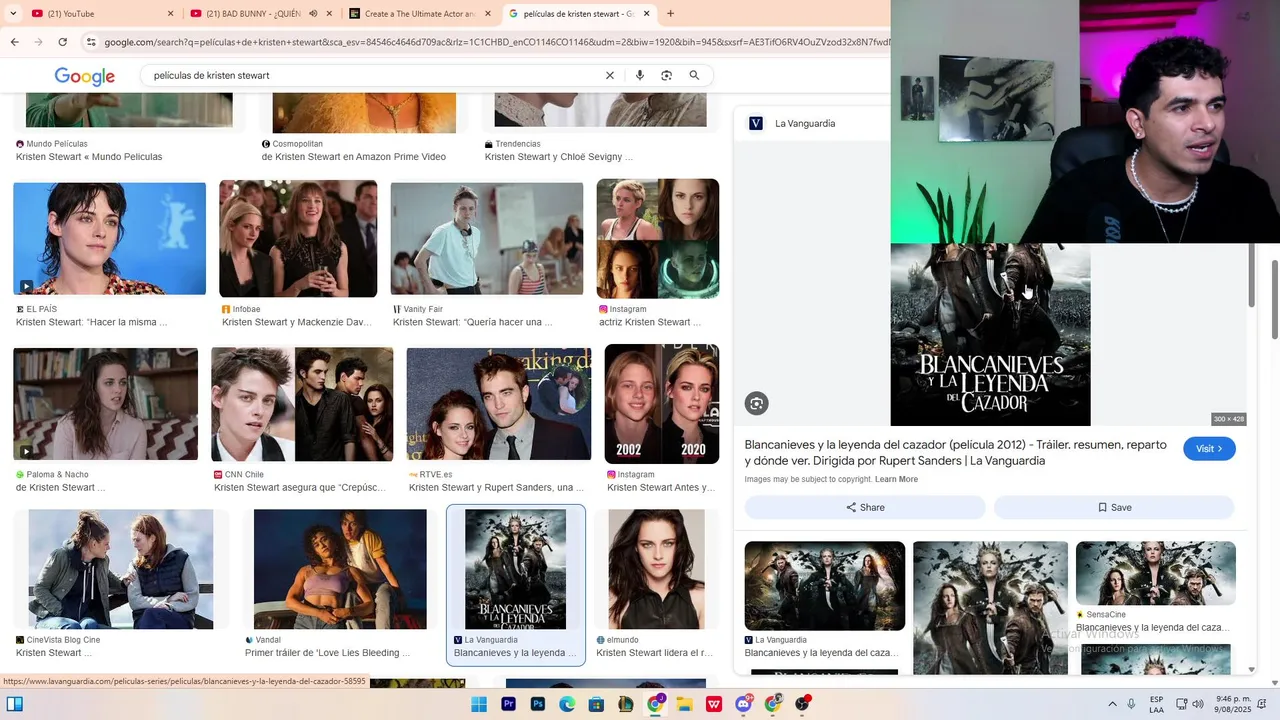Start voice search with microphone icon

[x=639, y=75]
